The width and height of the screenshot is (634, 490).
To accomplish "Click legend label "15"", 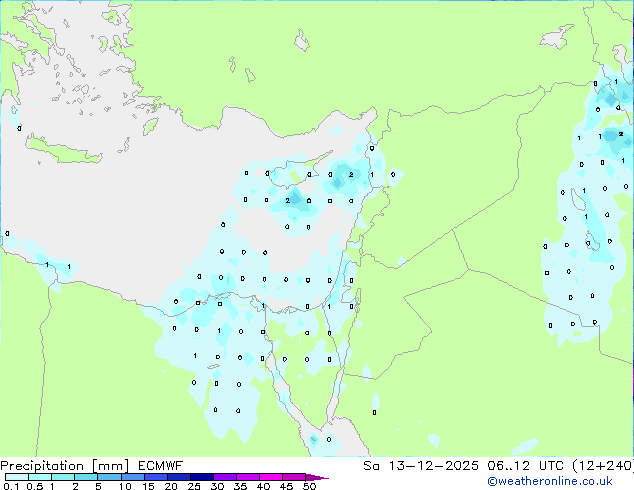I will coord(148,486).
